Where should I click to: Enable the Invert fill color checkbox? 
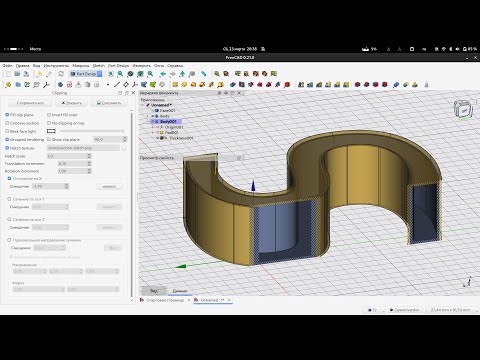pyautogui.click(x=49, y=115)
